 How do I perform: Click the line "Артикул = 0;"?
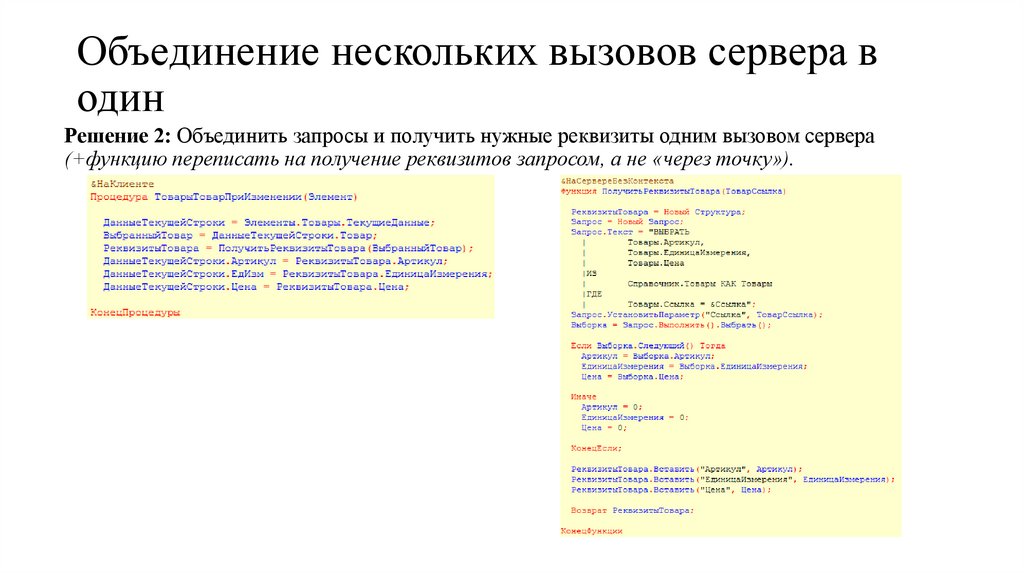(x=612, y=407)
